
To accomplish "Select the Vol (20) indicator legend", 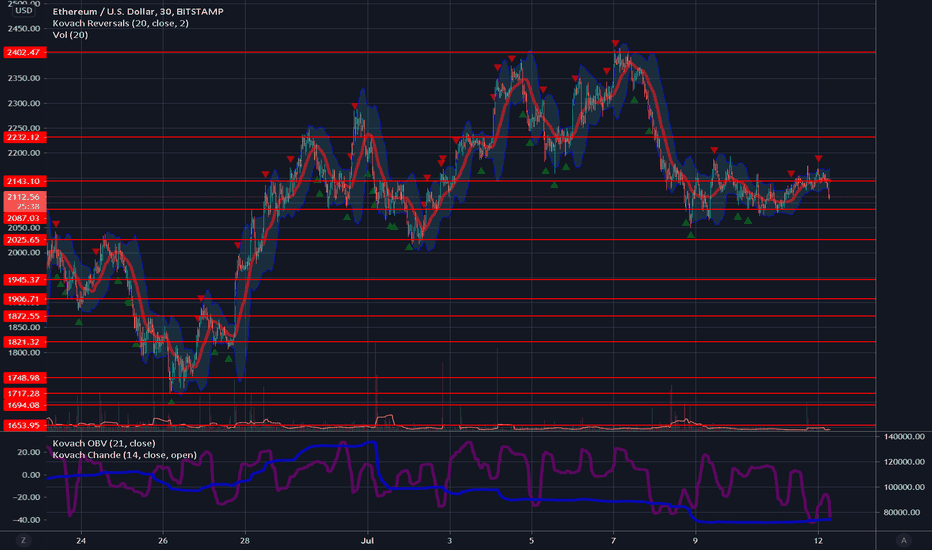I will click(x=70, y=34).
